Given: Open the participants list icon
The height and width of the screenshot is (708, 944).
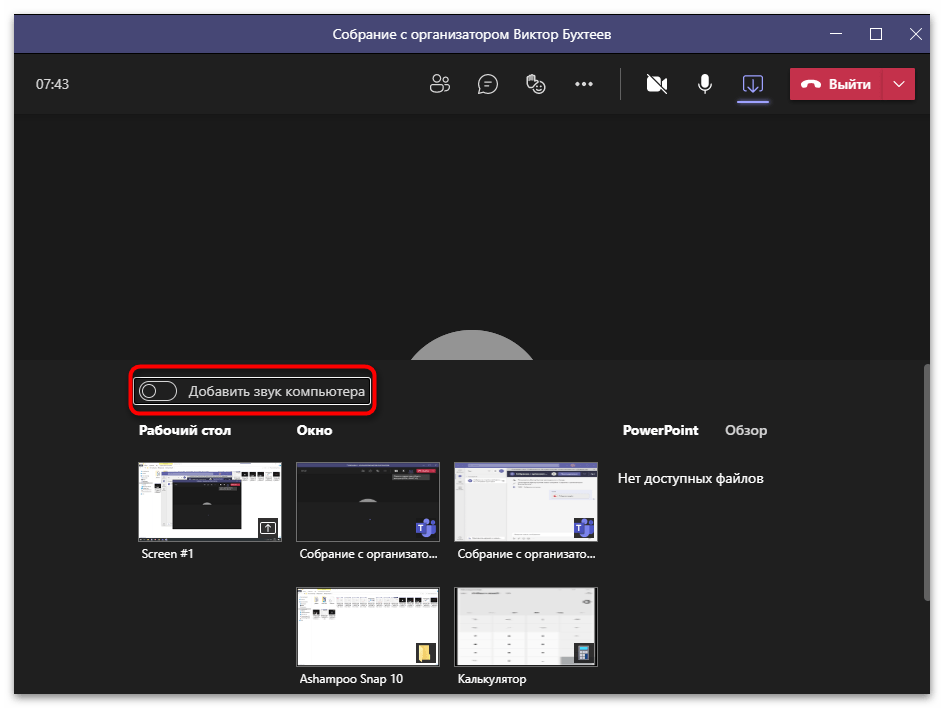Looking at the screenshot, I should coord(440,84).
